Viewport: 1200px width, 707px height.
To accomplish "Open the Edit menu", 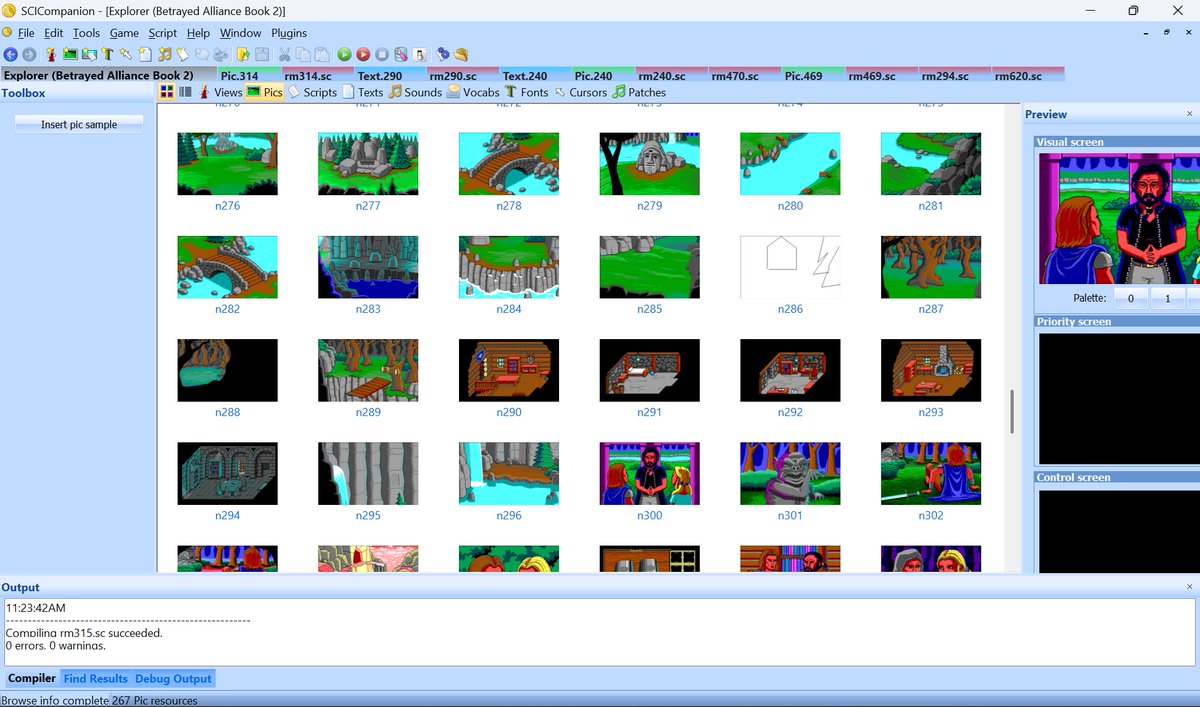I will pos(53,33).
